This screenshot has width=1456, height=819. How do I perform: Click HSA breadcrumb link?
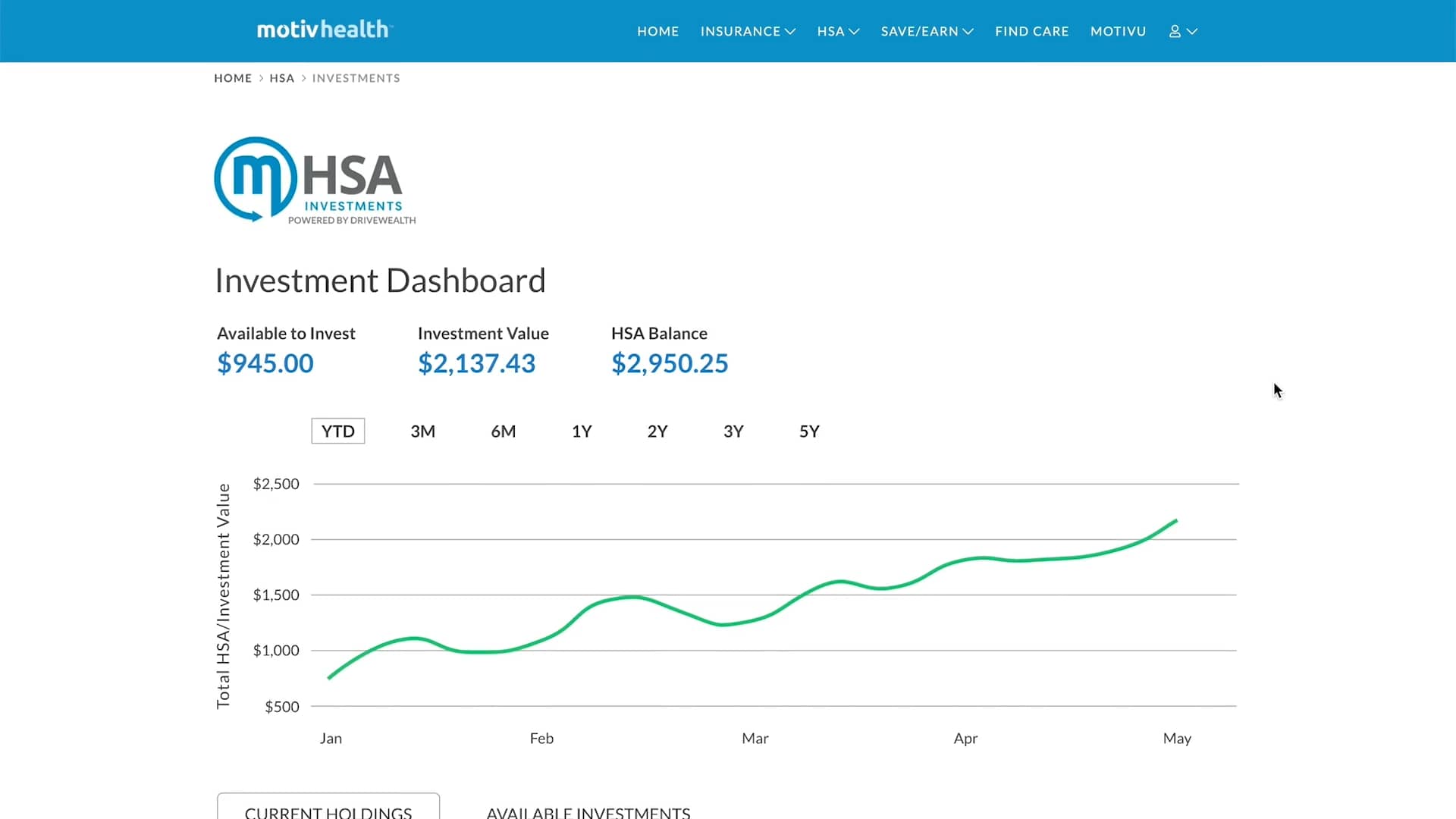tap(281, 78)
